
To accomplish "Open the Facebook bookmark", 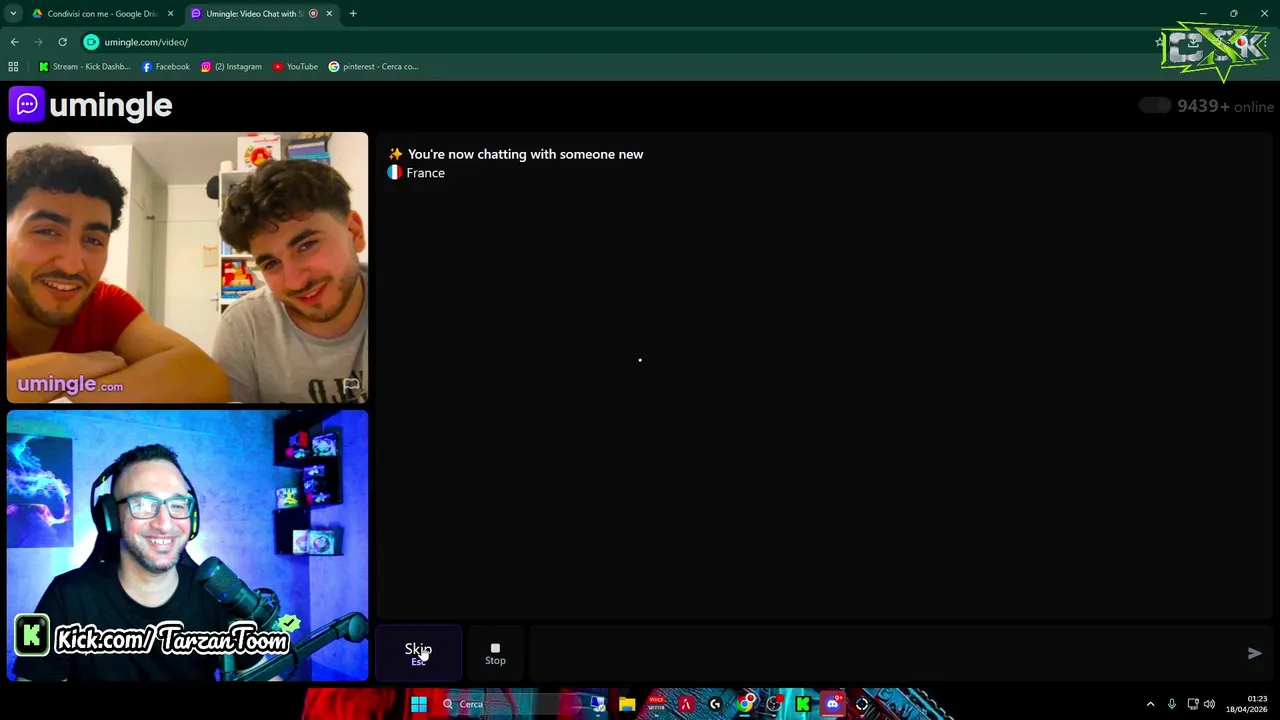I will tap(165, 67).
